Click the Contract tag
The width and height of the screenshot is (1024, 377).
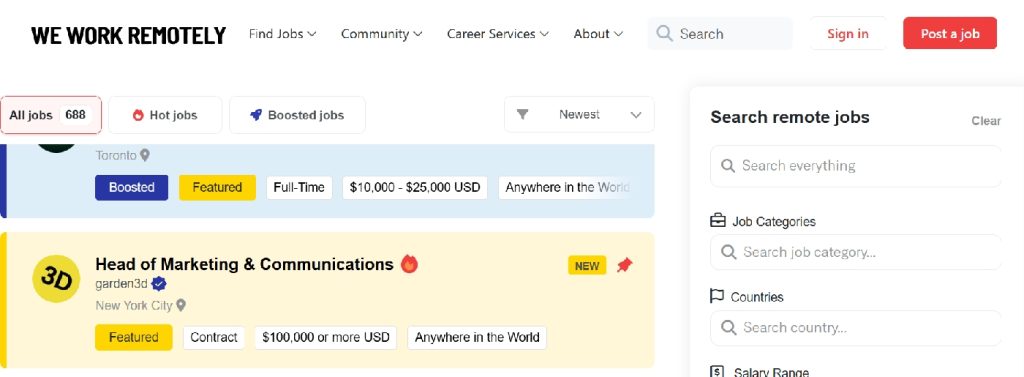214,337
